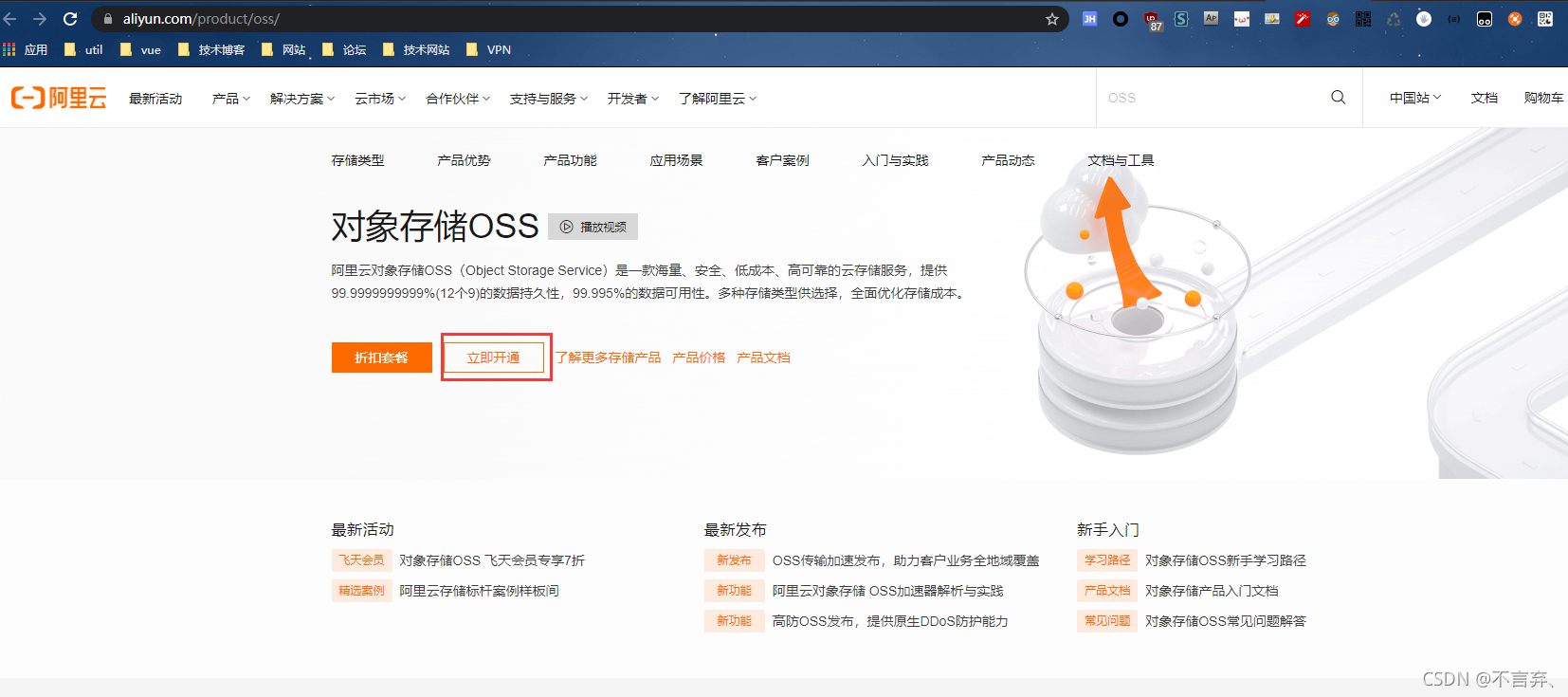The width and height of the screenshot is (1568, 697).
Task: Switch to the 存储类型 tab
Action: pos(358,160)
